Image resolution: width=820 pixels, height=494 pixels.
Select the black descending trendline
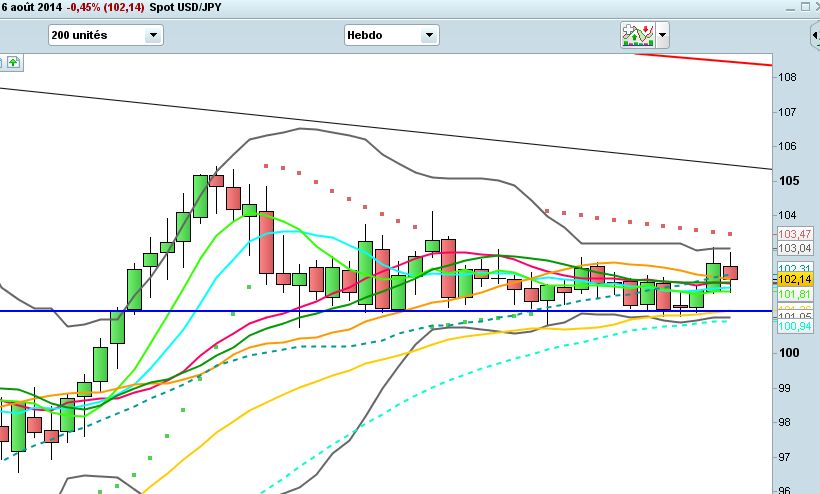tap(386, 128)
